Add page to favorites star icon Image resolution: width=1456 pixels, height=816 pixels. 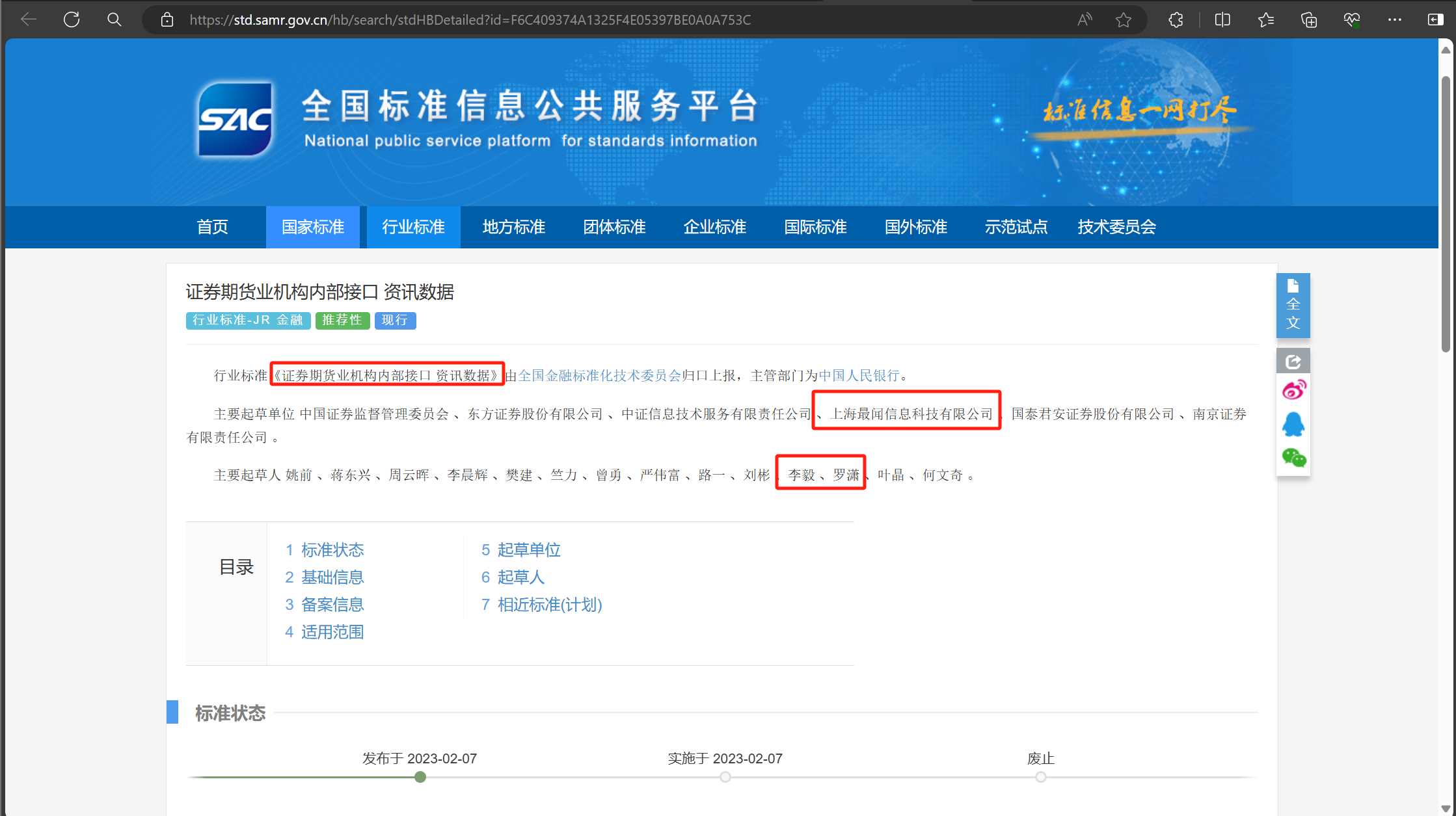(x=1124, y=20)
